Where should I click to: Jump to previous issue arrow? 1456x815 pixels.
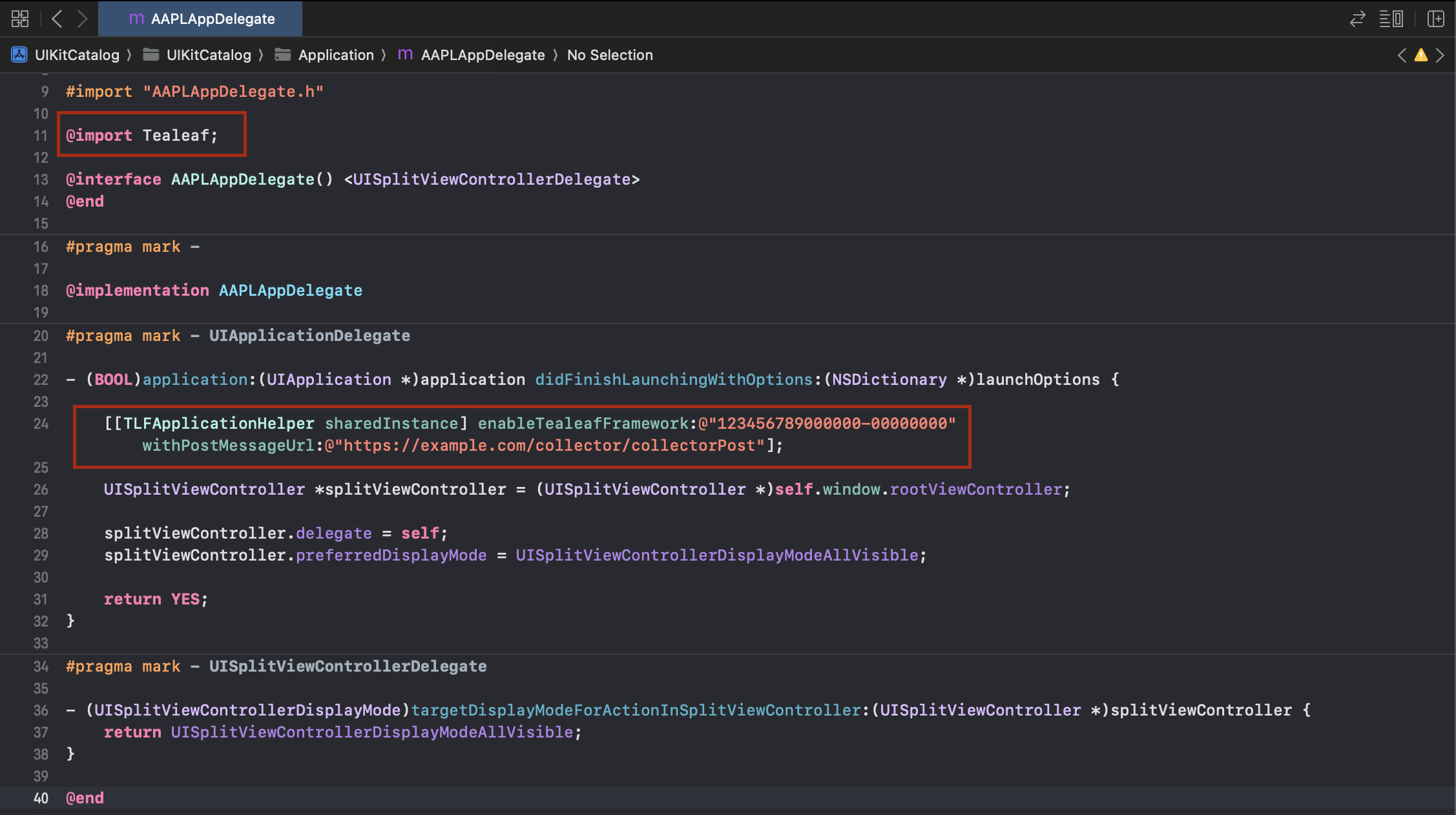pyautogui.click(x=1402, y=55)
